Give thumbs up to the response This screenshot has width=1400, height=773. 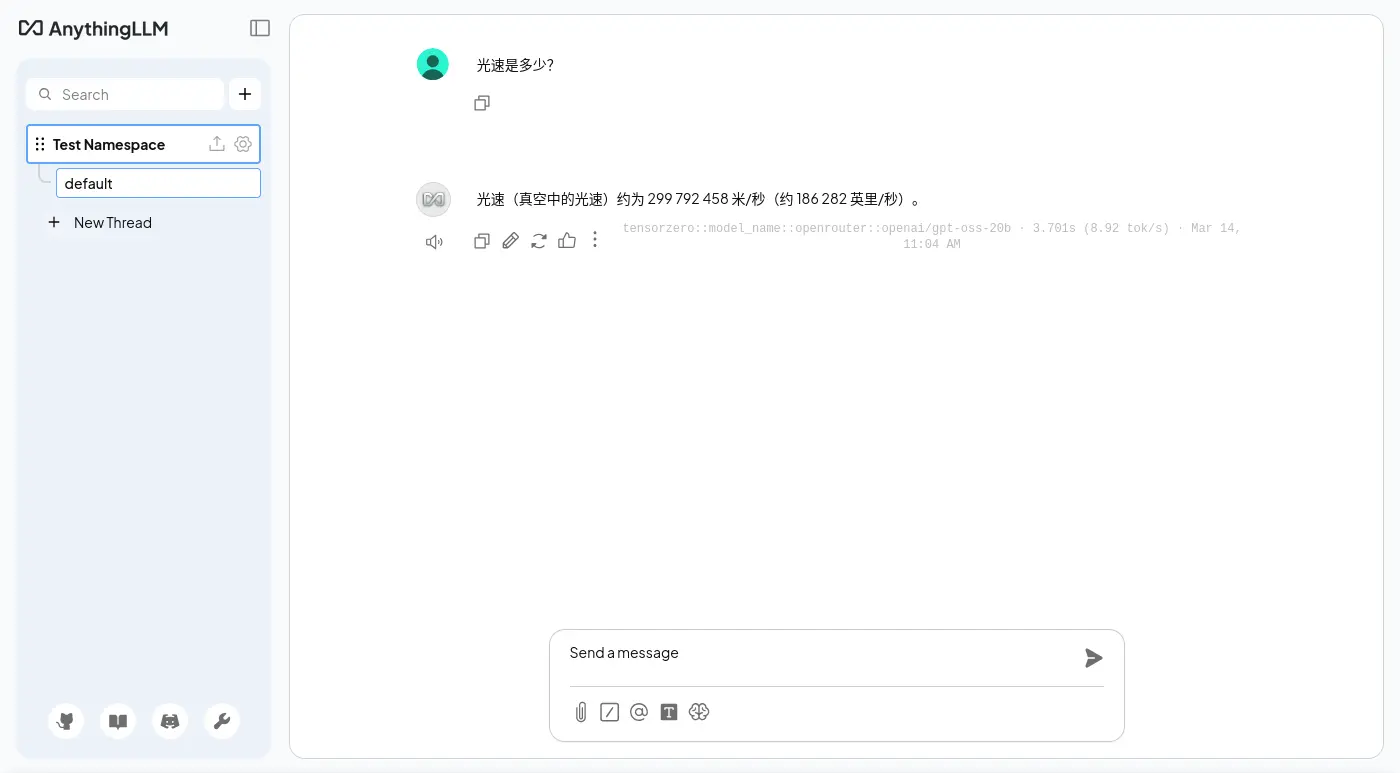(x=567, y=240)
